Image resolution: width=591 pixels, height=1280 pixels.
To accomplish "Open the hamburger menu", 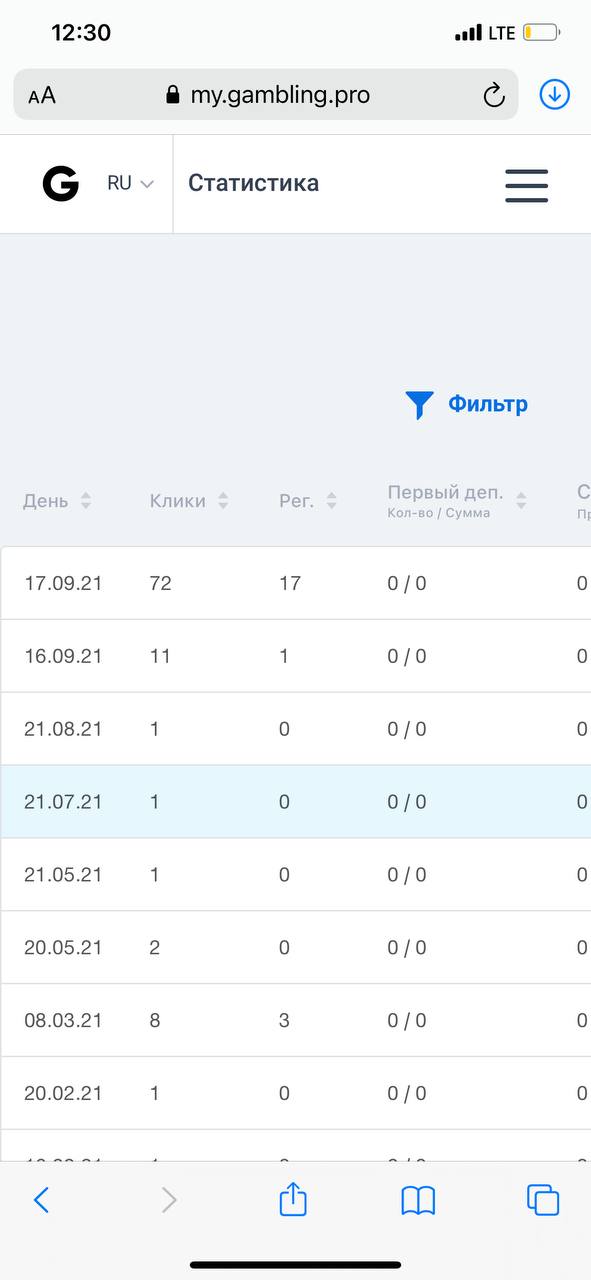I will point(527,185).
